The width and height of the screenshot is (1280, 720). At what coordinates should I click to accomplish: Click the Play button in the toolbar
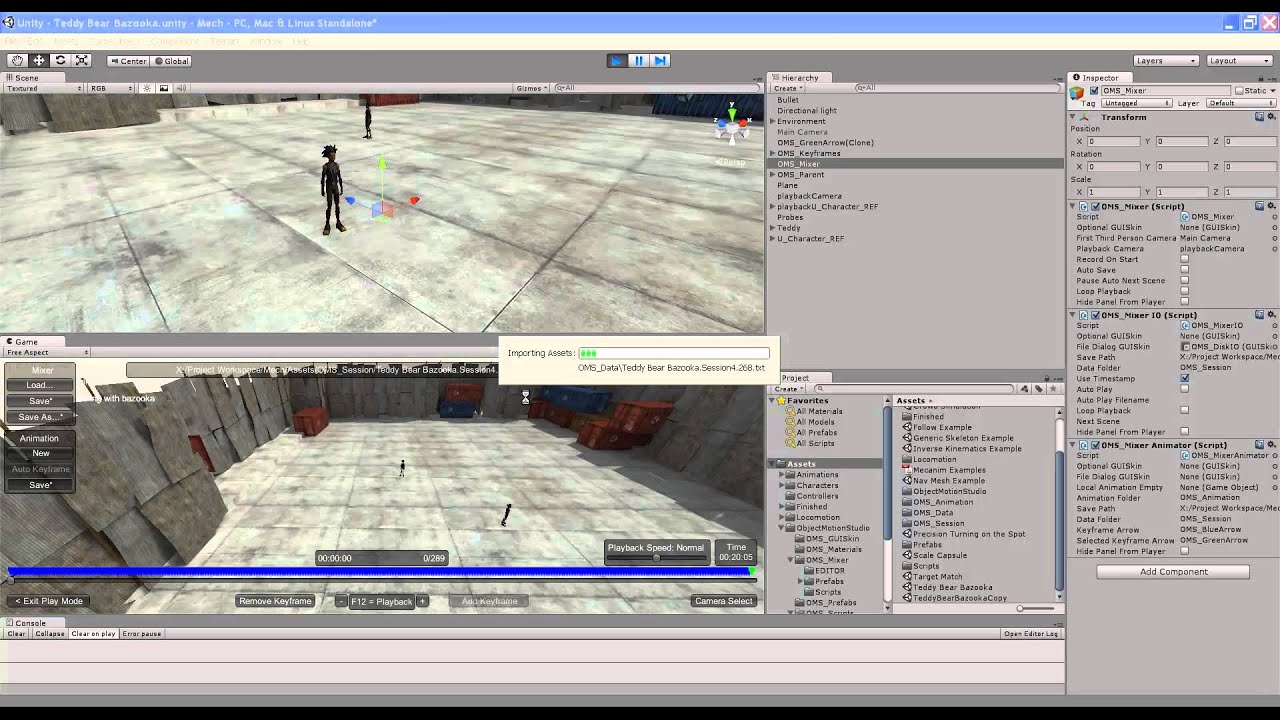pyautogui.click(x=617, y=61)
